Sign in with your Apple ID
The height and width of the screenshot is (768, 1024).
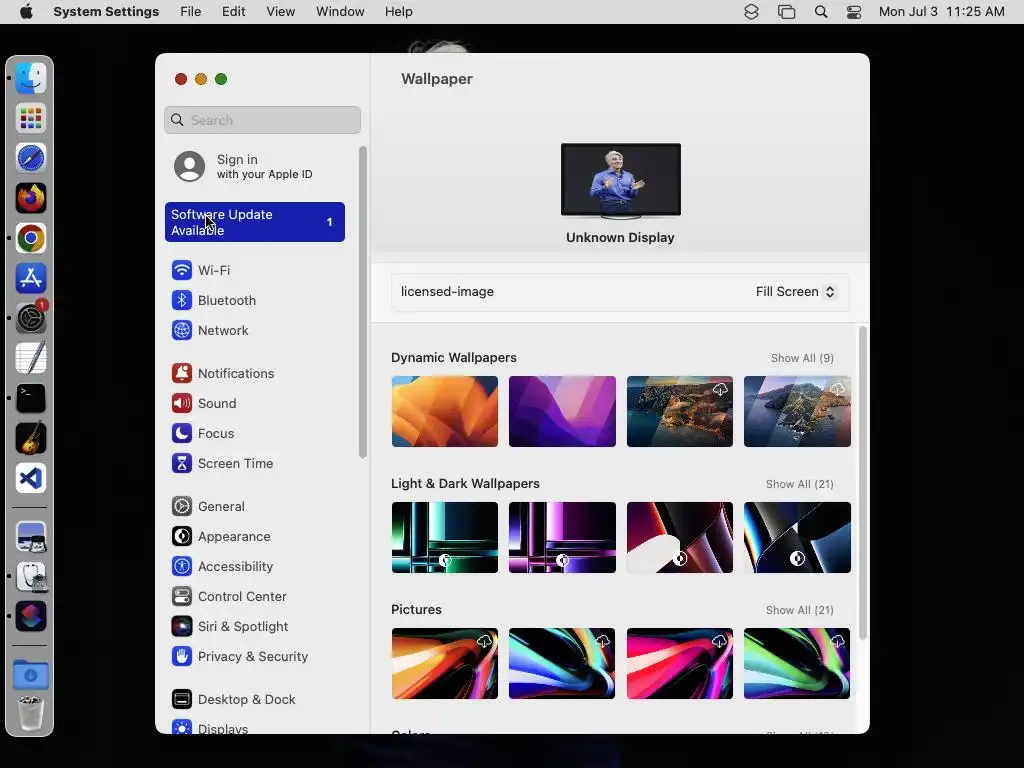pyautogui.click(x=243, y=167)
